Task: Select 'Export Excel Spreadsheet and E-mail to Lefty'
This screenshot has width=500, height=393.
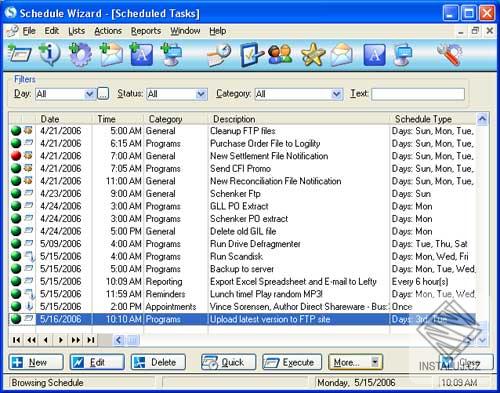Action: pos(242,281)
